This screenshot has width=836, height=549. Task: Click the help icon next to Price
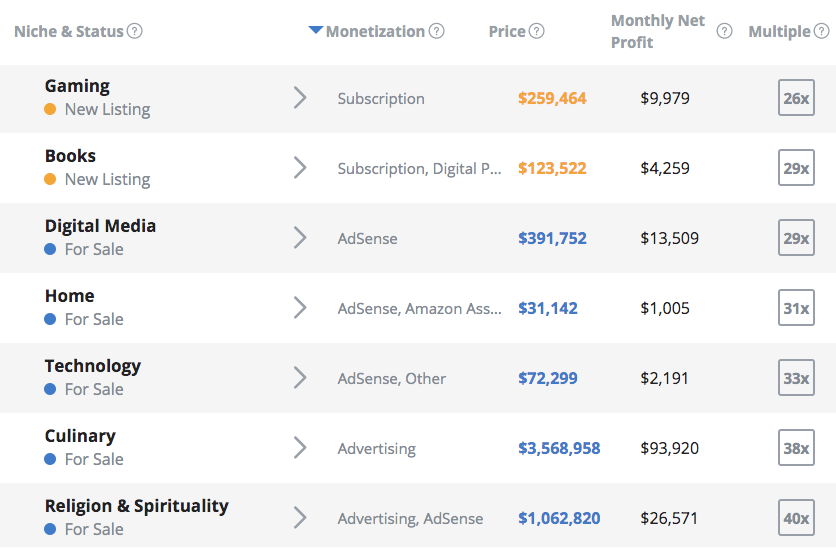pos(537,31)
